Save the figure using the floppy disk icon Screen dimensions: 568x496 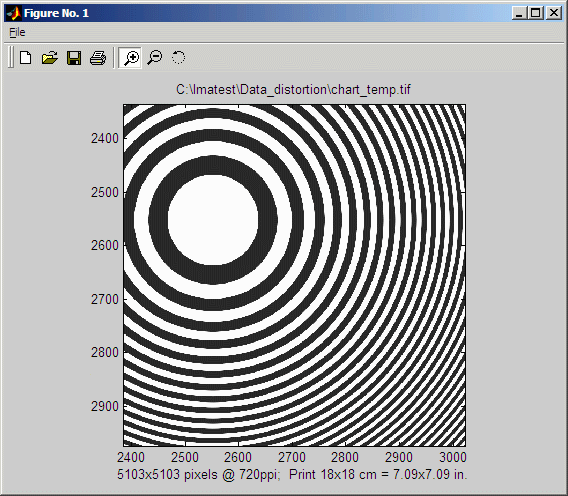pos(74,58)
